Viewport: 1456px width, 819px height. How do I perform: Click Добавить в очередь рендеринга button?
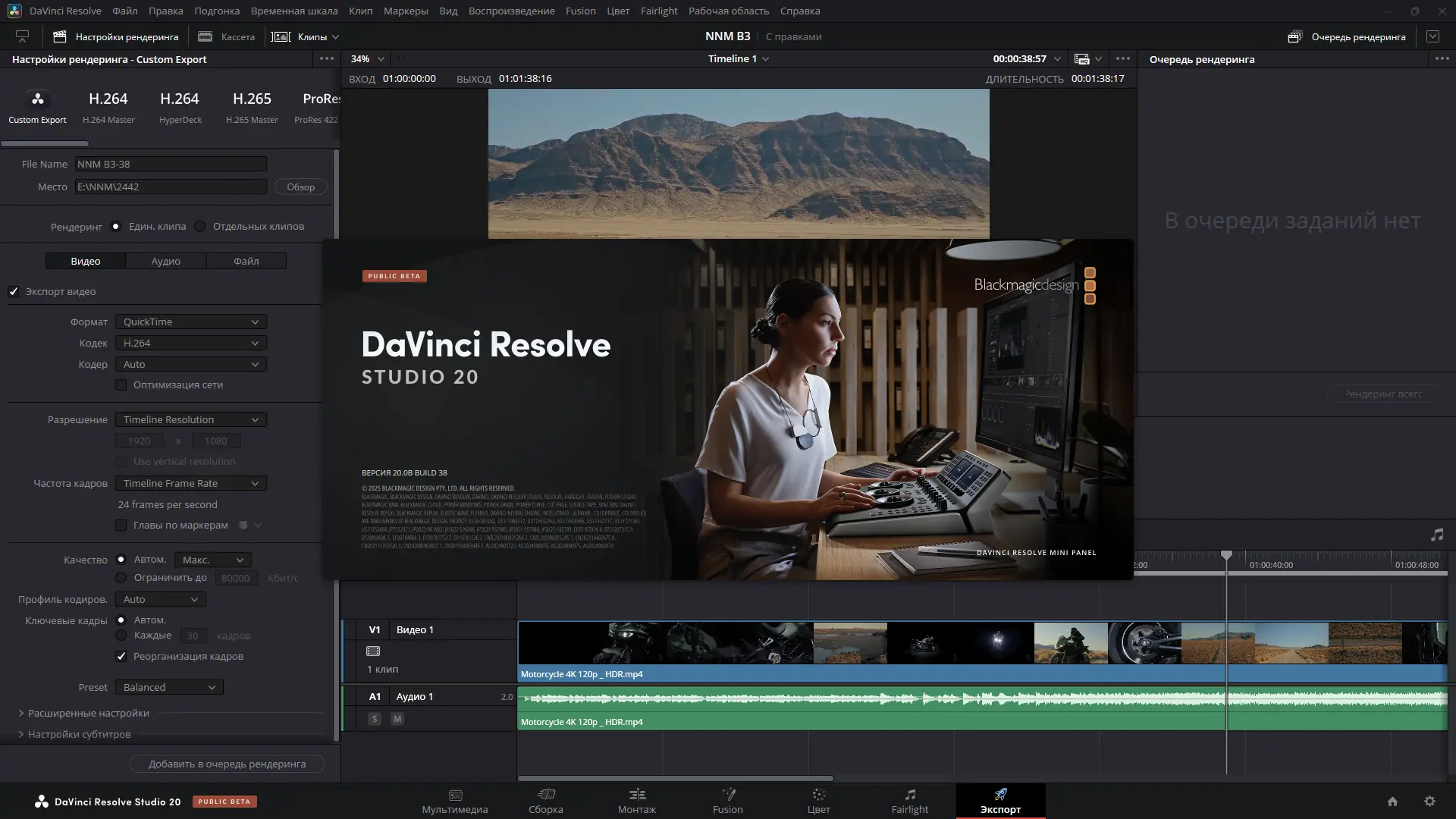coord(227,764)
